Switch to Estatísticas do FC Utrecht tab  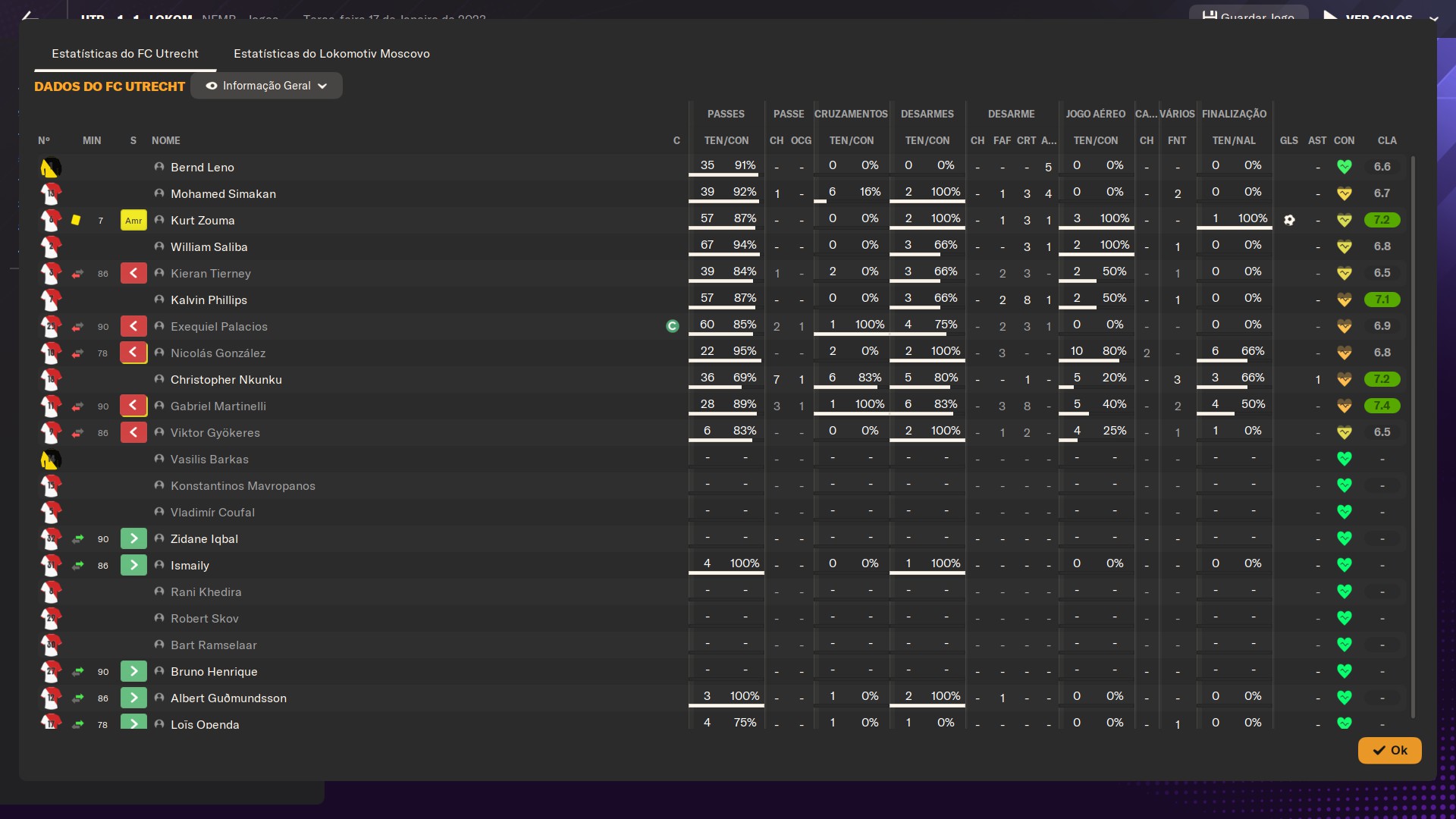click(125, 54)
